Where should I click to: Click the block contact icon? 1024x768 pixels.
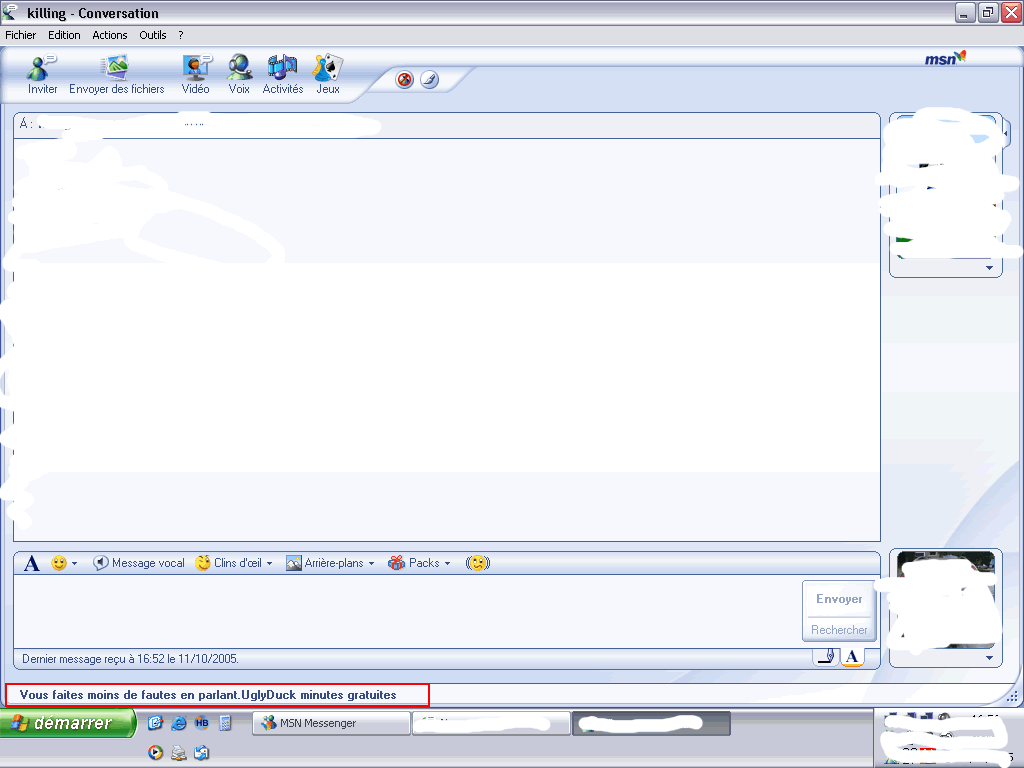(405, 80)
